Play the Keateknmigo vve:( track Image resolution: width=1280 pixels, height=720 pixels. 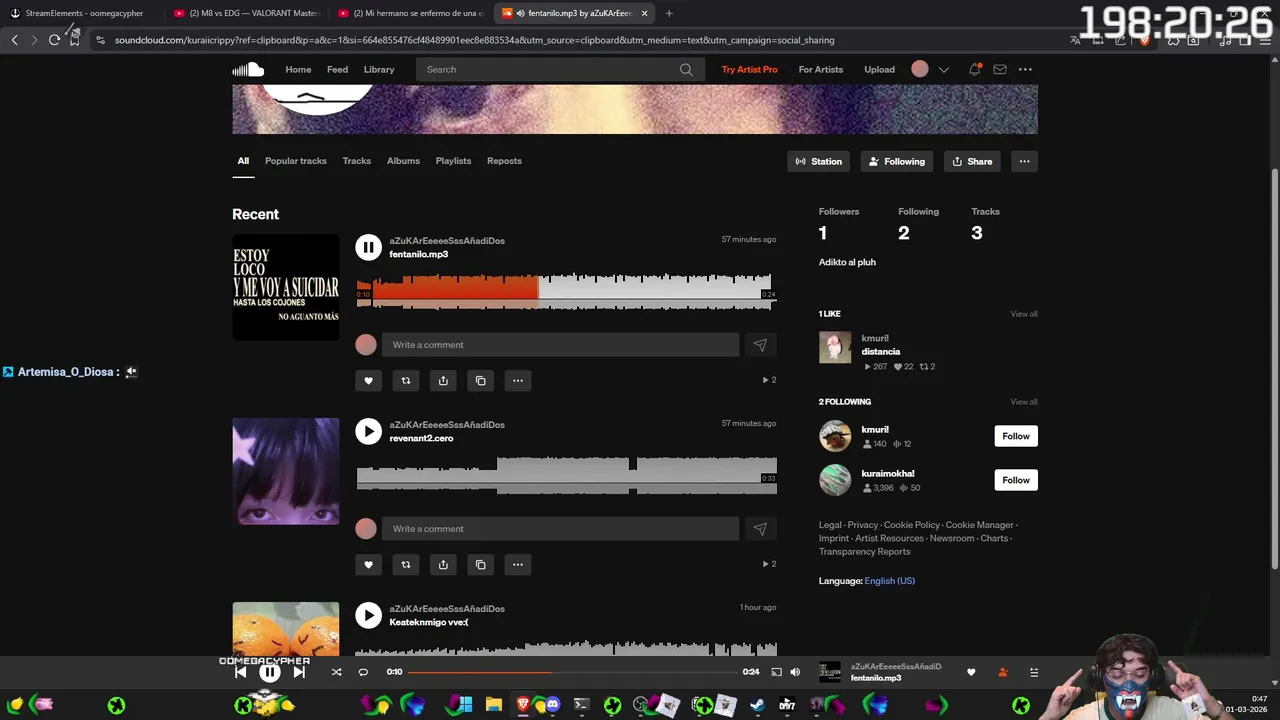(368, 615)
